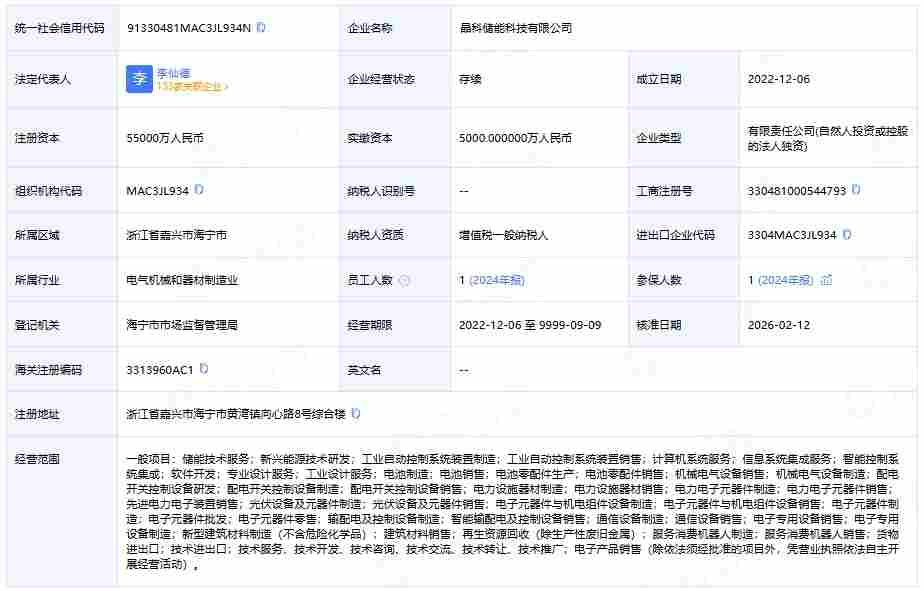The image size is (924, 591).
Task: View 131家关联企业 related companies link
Action: (x=190, y=88)
